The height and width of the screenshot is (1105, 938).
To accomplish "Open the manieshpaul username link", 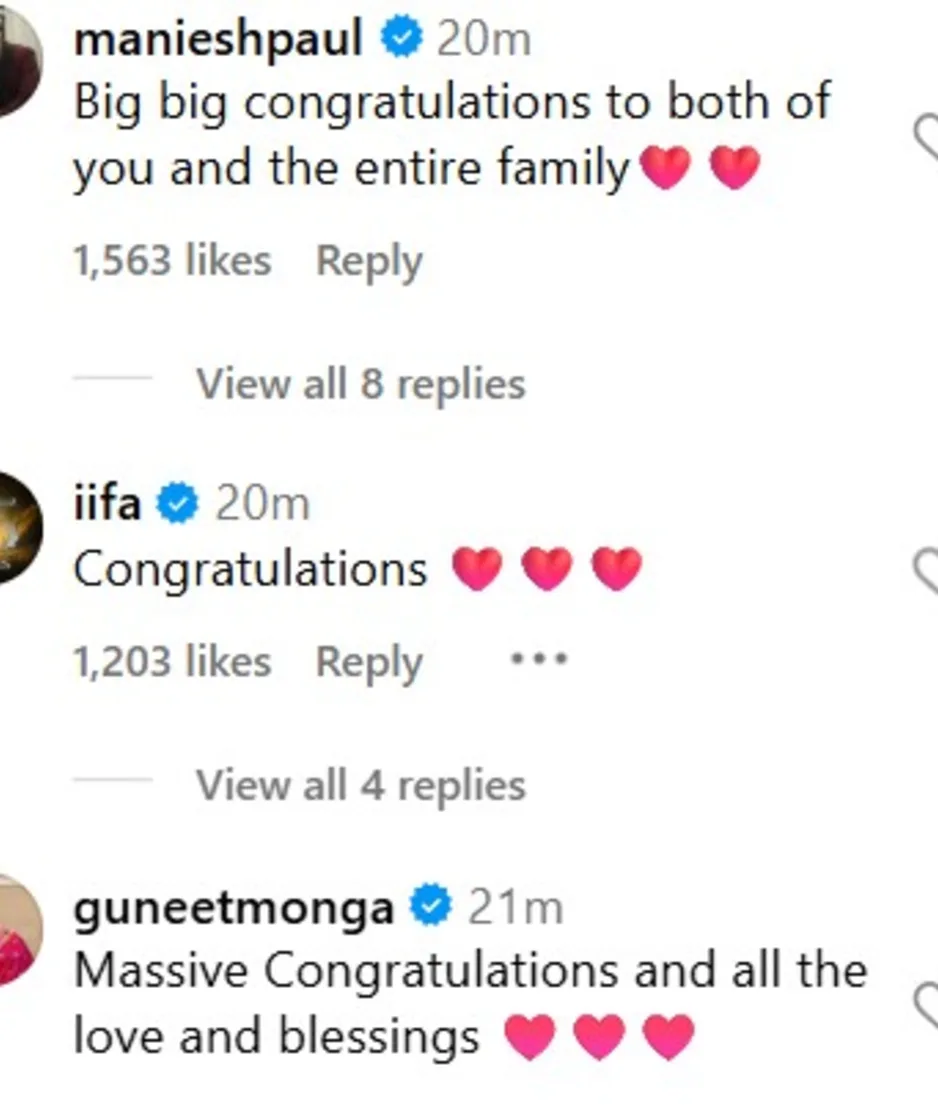I will point(218,40).
